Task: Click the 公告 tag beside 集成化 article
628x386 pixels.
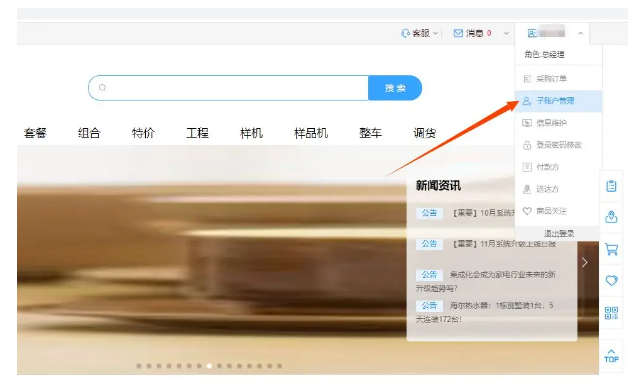Action: point(429,275)
